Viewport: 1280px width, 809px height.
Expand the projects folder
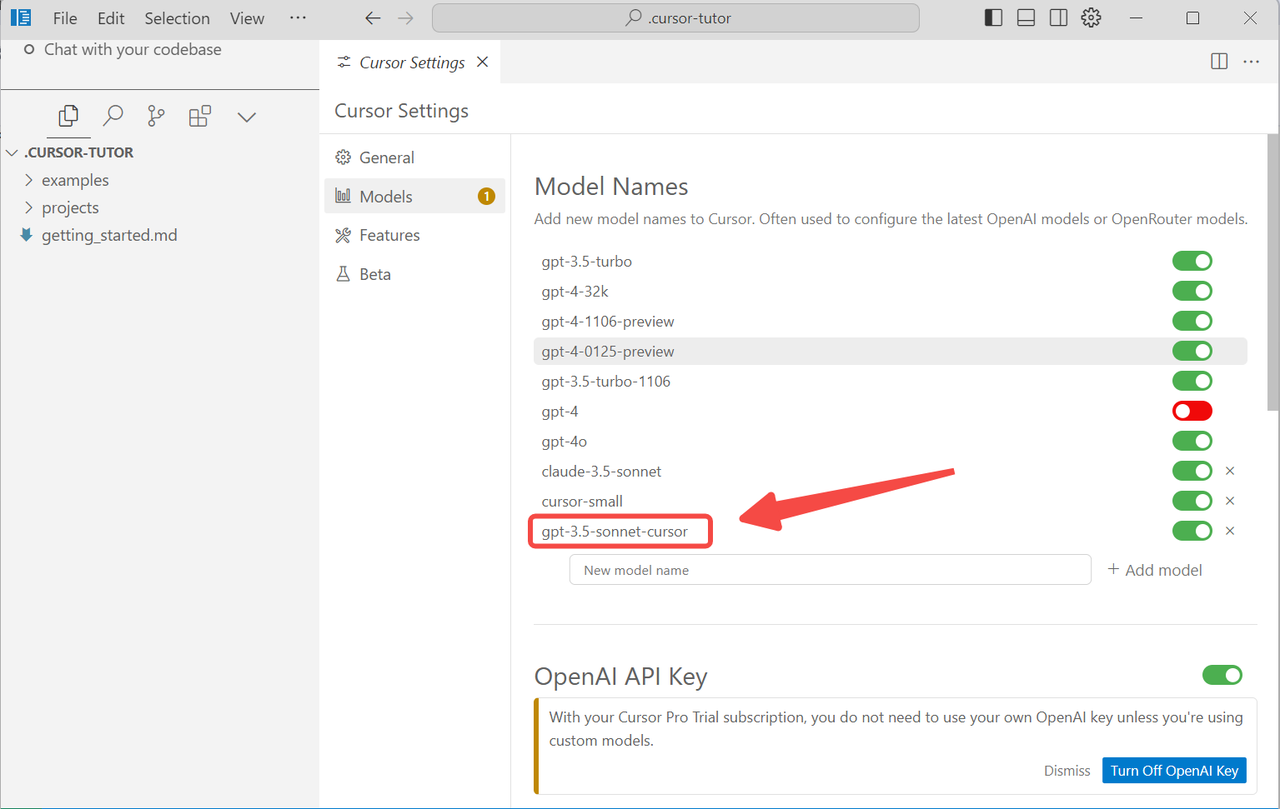click(x=28, y=208)
